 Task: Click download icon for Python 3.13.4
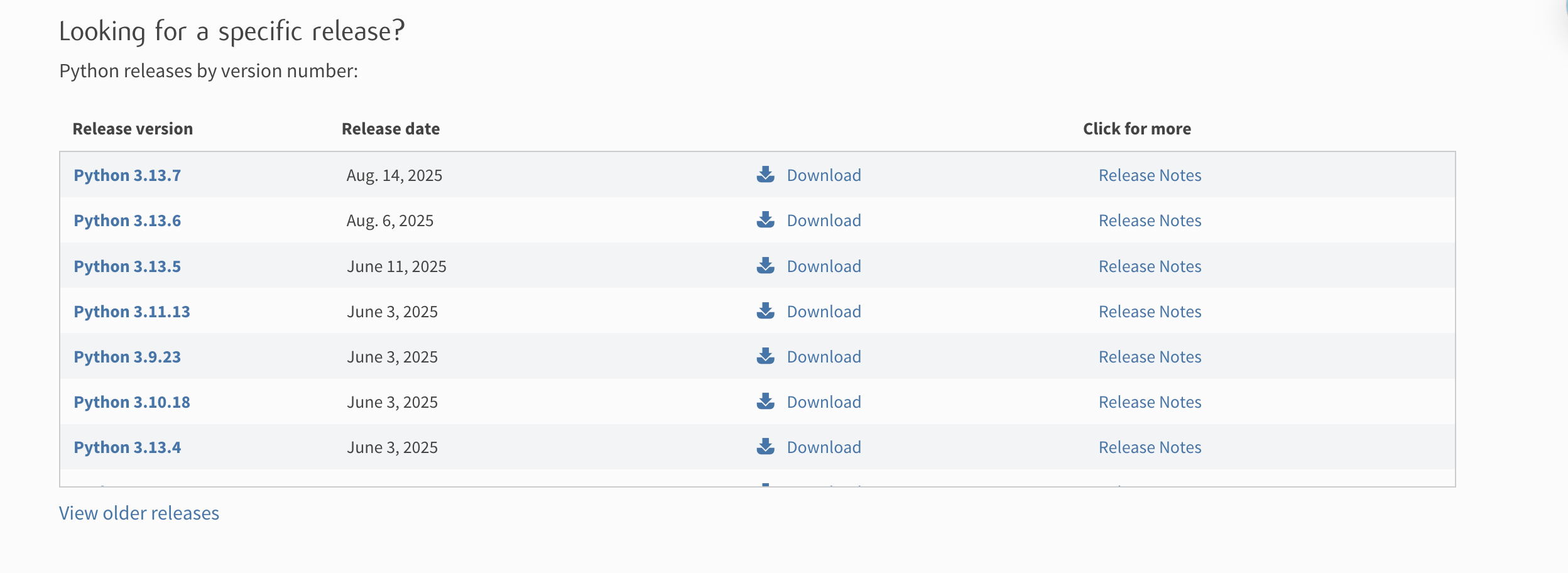765,447
